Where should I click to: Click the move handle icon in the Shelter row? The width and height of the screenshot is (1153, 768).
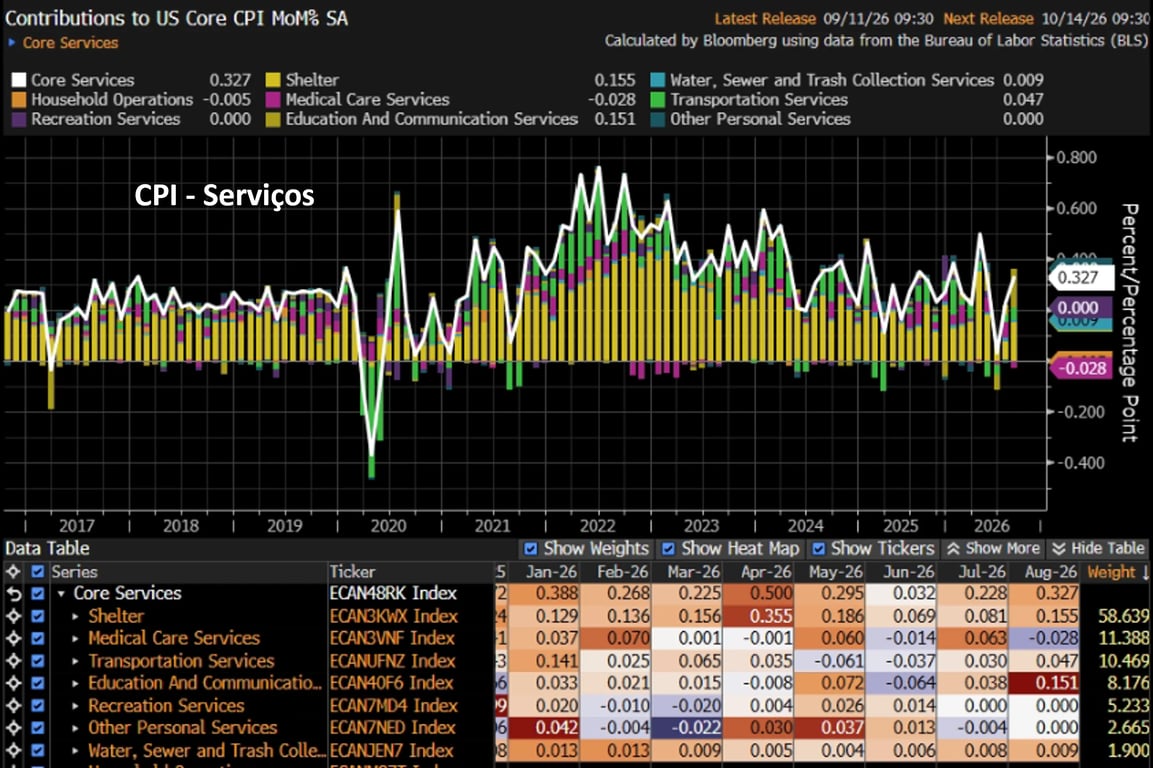click(13, 616)
